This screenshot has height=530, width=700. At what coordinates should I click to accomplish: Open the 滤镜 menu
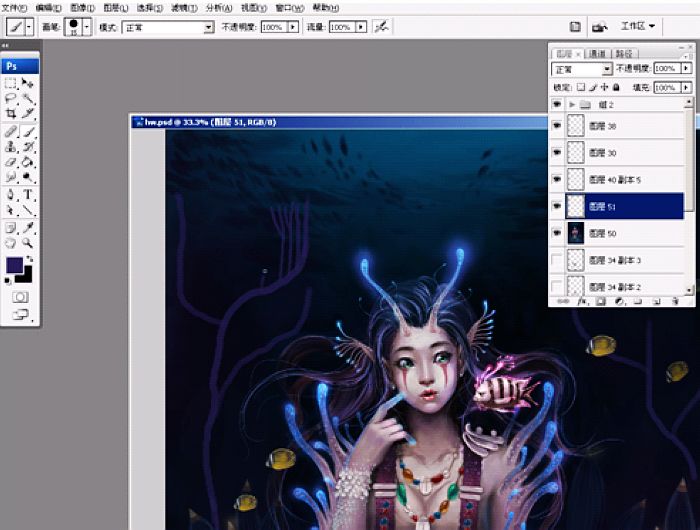point(184,8)
